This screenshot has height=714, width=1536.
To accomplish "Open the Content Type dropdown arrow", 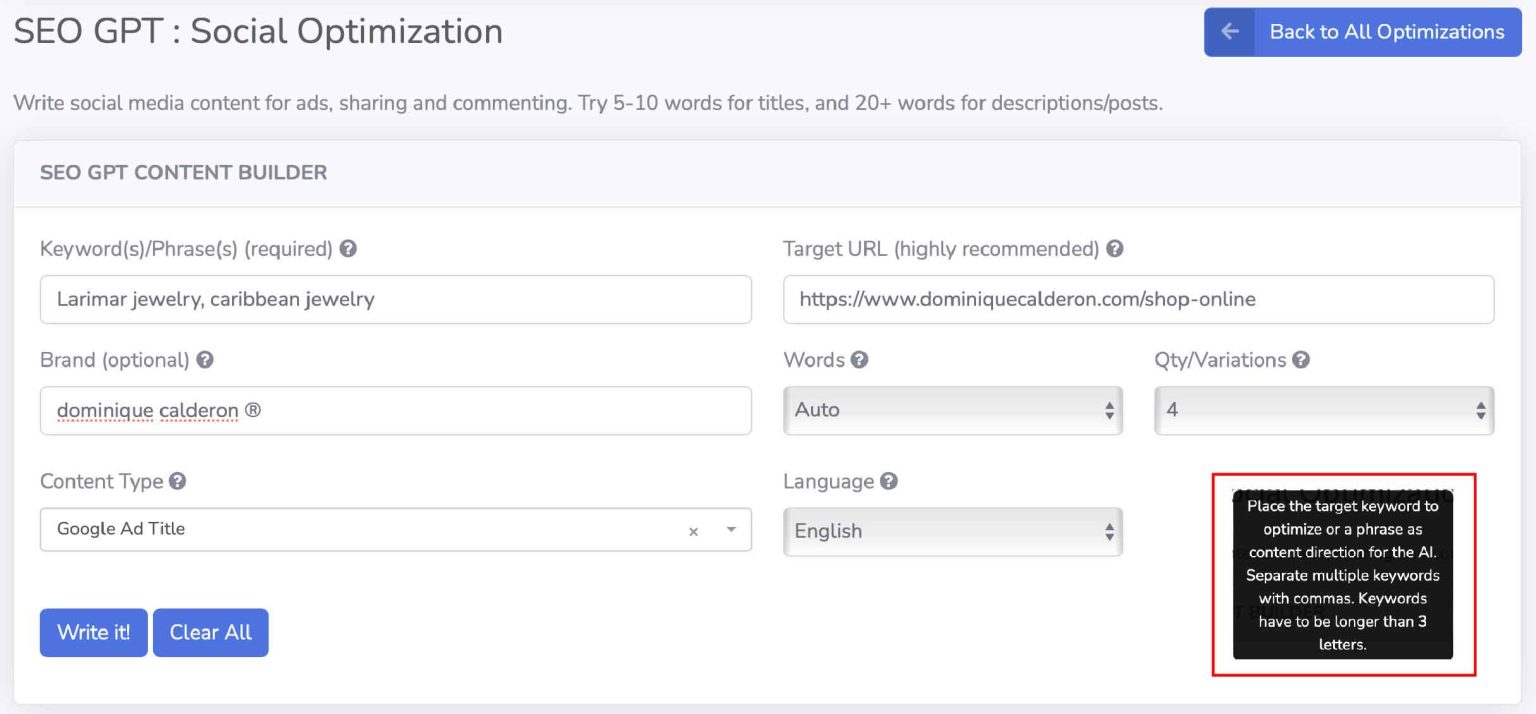I will (x=730, y=530).
